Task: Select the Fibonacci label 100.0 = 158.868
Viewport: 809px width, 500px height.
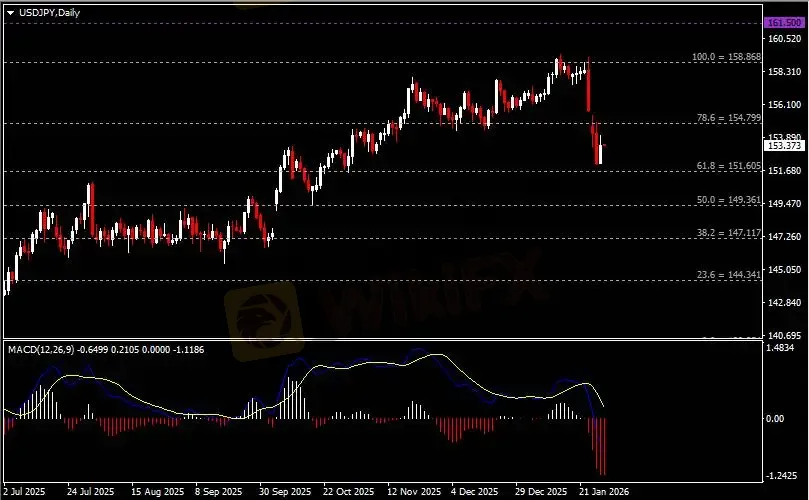Action: click(726, 56)
